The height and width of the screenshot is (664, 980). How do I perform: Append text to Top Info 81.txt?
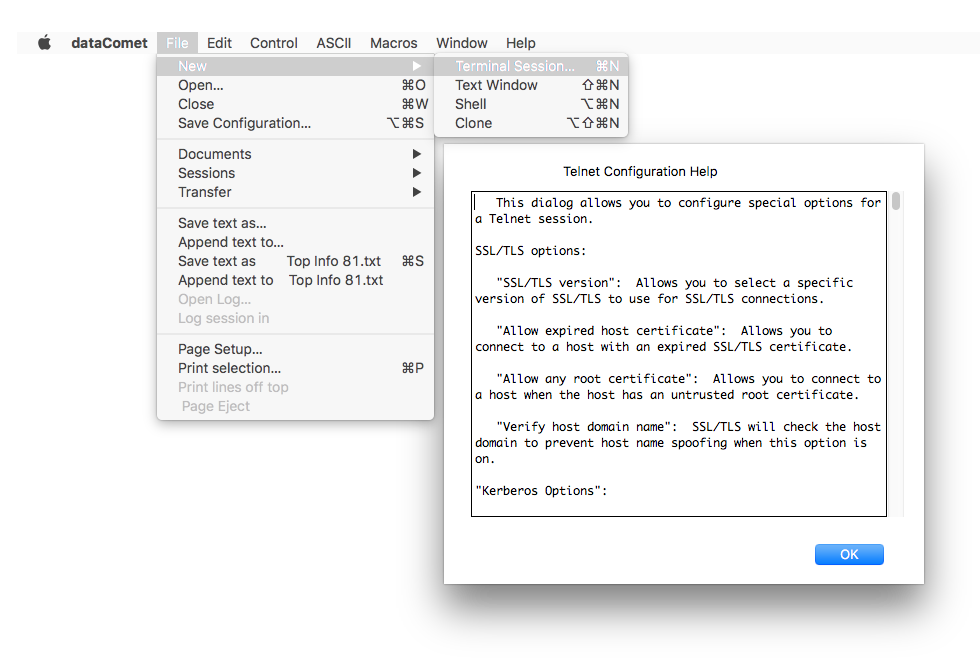[x=296, y=280]
